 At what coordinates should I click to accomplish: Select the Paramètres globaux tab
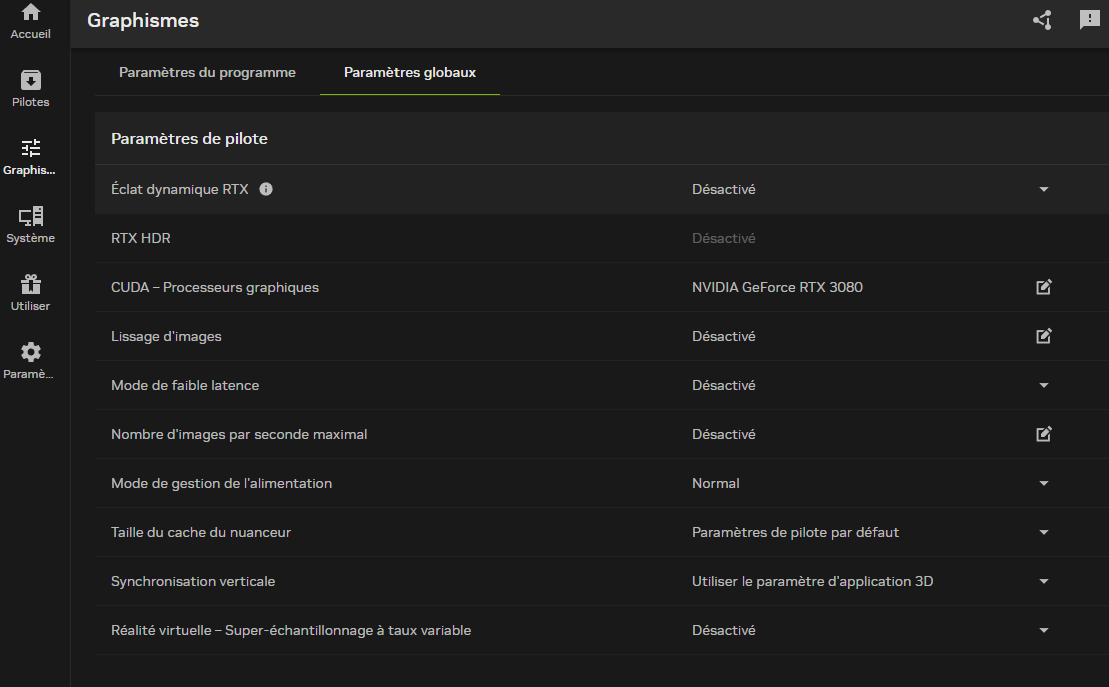tap(409, 73)
